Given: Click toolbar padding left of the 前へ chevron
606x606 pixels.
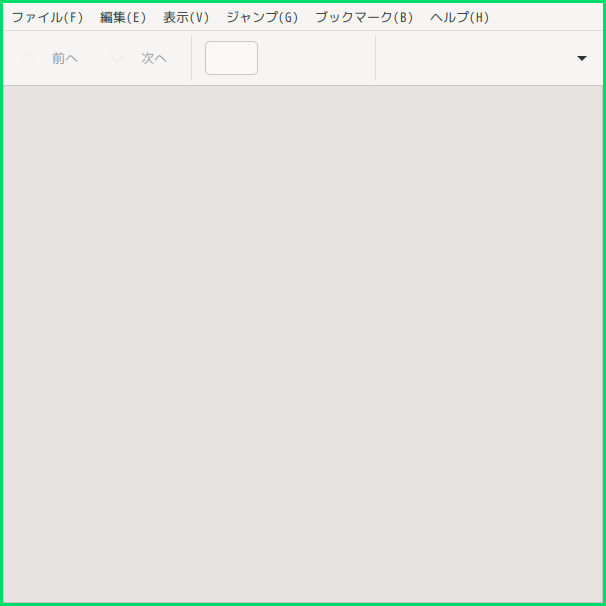Looking at the screenshot, I should point(11,58).
